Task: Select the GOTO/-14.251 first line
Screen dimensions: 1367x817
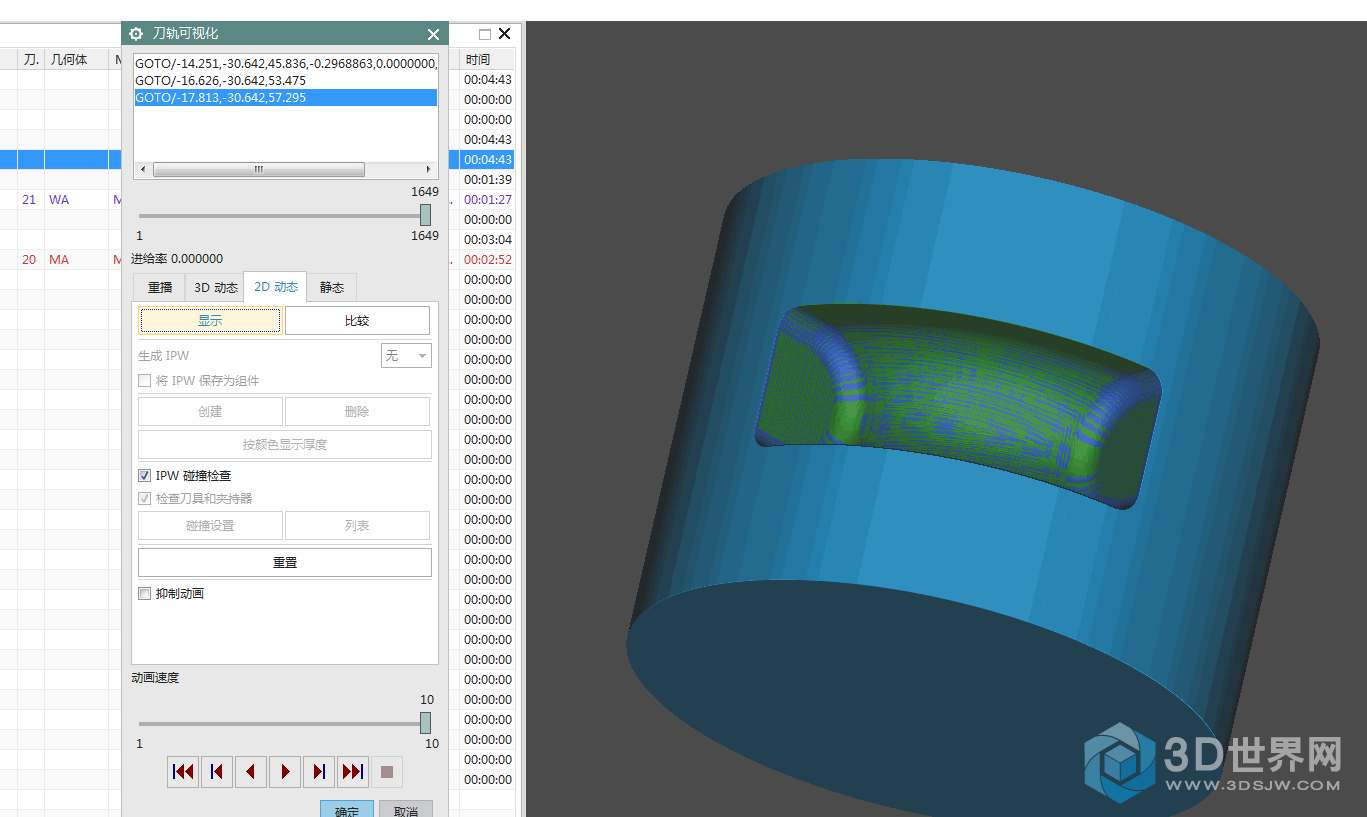Action: click(x=286, y=63)
